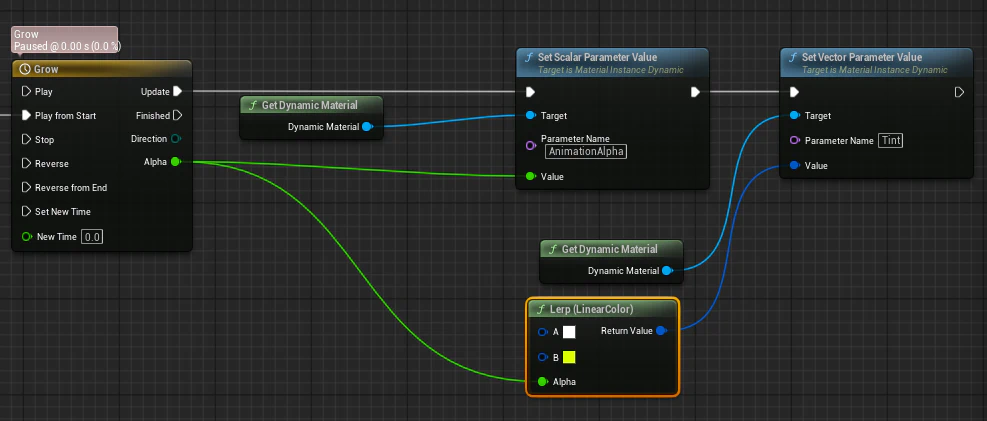
Task: Click the Set New Time exec pin
Action: (x=26, y=211)
